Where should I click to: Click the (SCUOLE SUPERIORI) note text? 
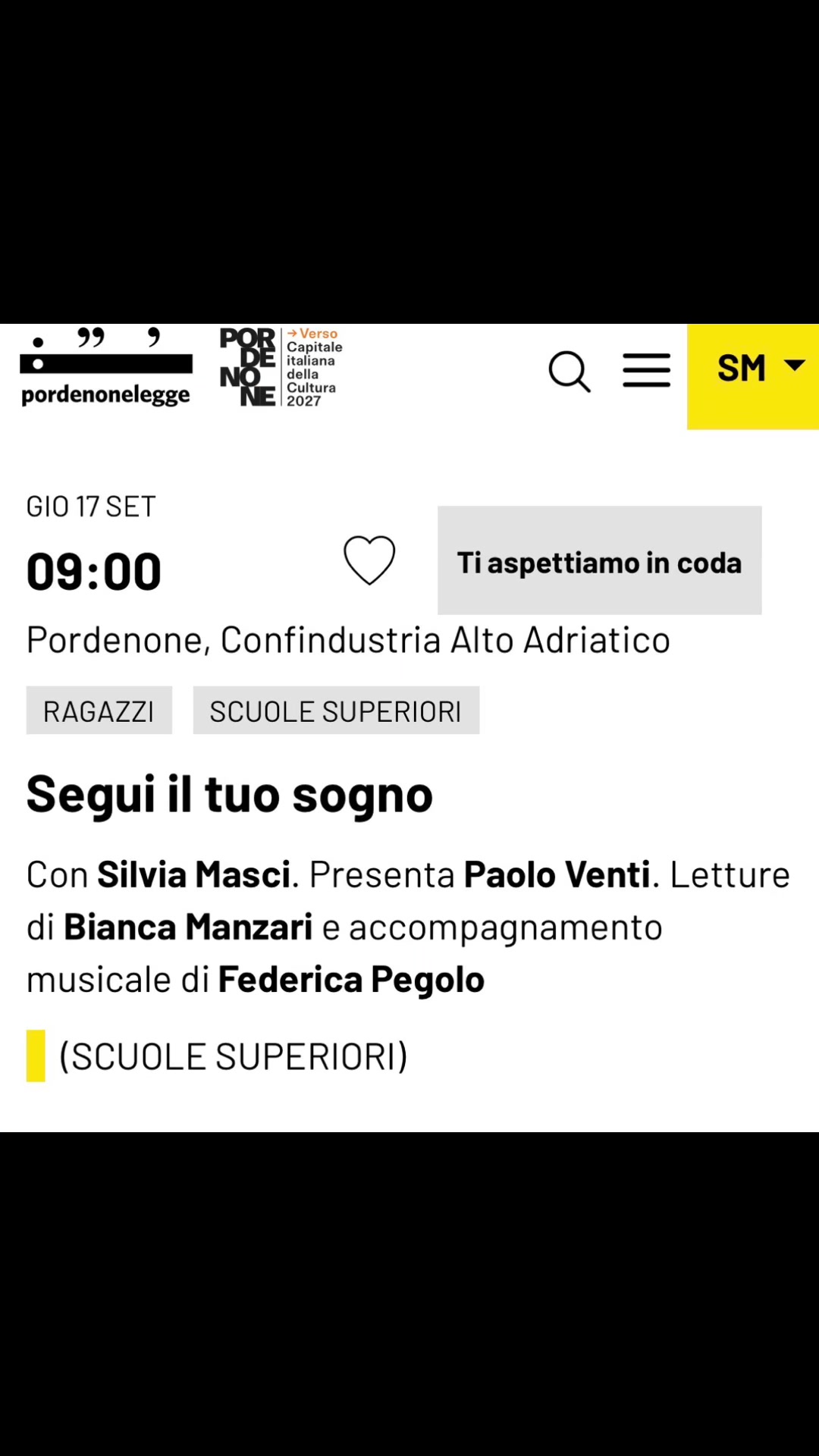coord(234,1056)
